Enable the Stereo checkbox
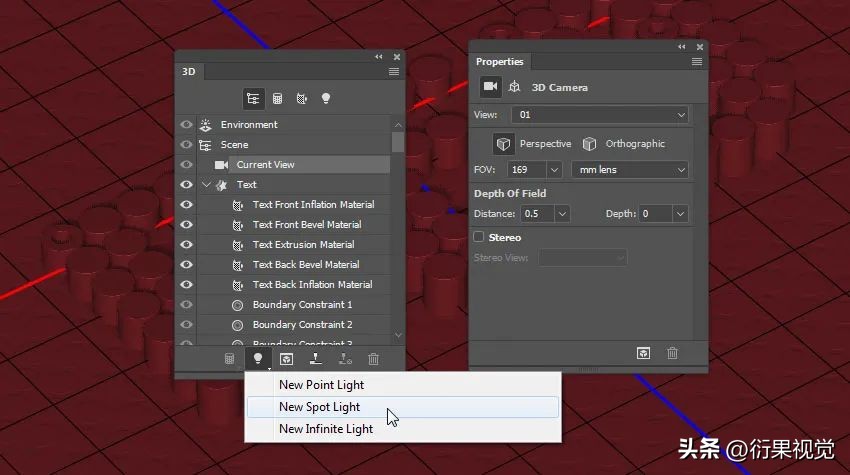The width and height of the screenshot is (850, 475). point(479,237)
